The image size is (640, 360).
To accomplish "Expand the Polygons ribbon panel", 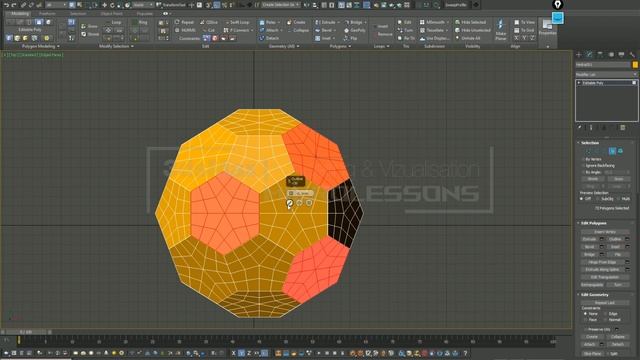I will (x=340, y=47).
